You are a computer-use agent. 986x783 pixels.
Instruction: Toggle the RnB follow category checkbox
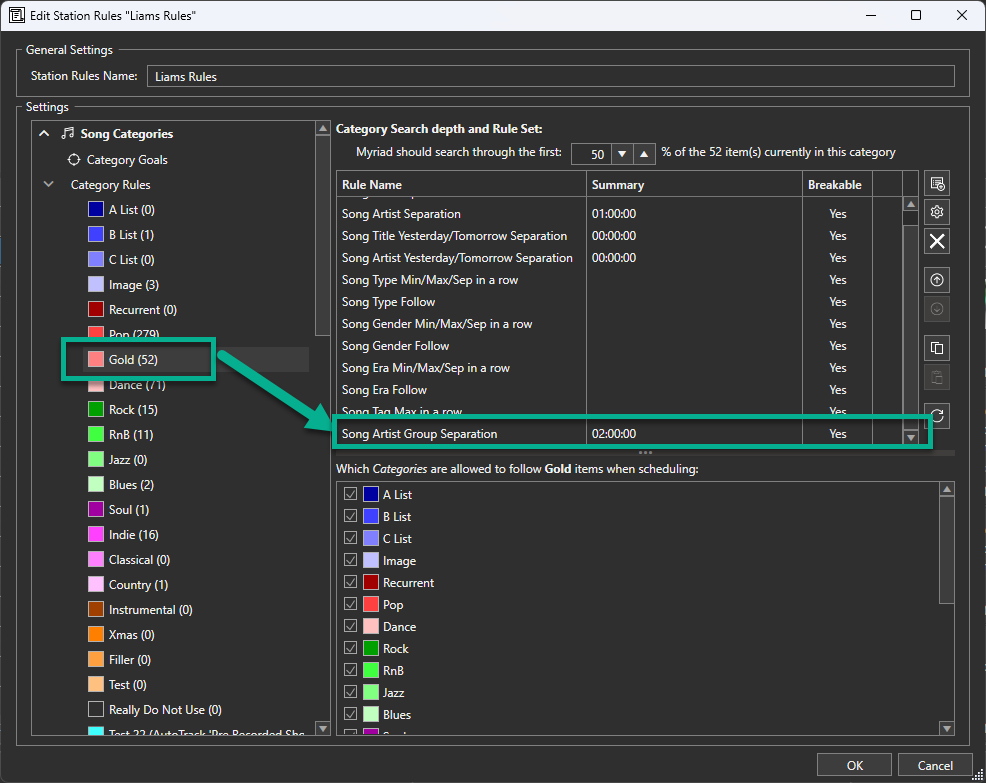pos(350,670)
